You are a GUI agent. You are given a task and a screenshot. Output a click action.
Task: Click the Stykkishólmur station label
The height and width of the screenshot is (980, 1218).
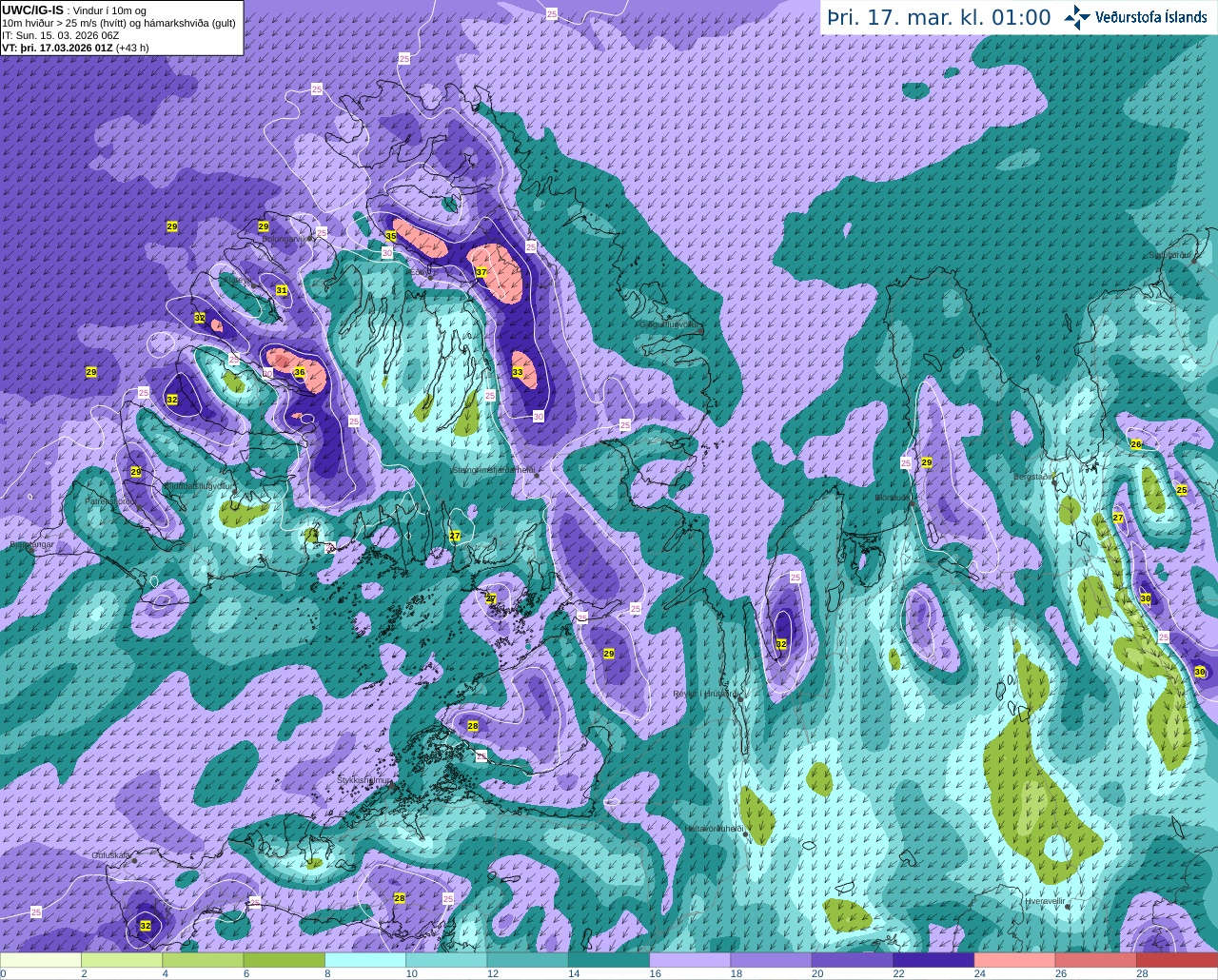point(364,780)
